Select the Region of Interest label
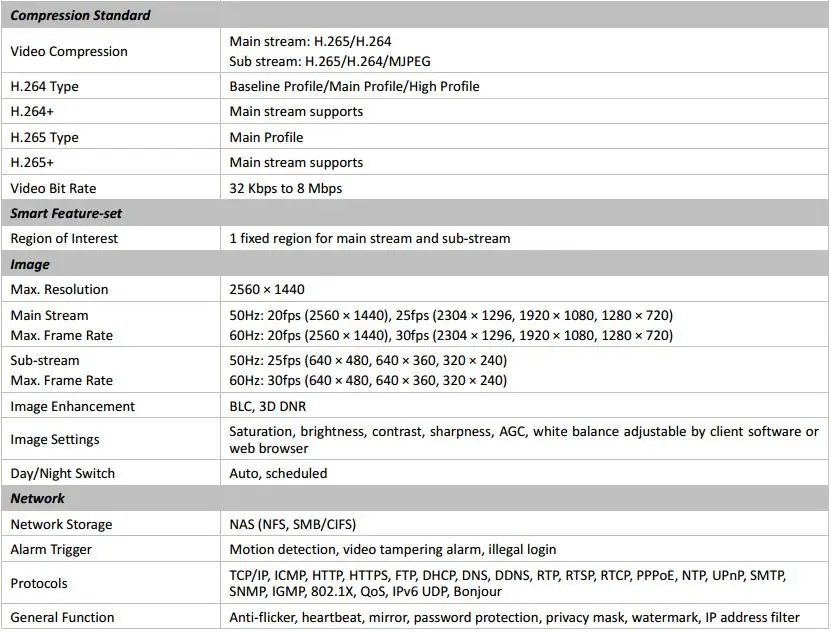This screenshot has width=831, height=632. pos(64,238)
